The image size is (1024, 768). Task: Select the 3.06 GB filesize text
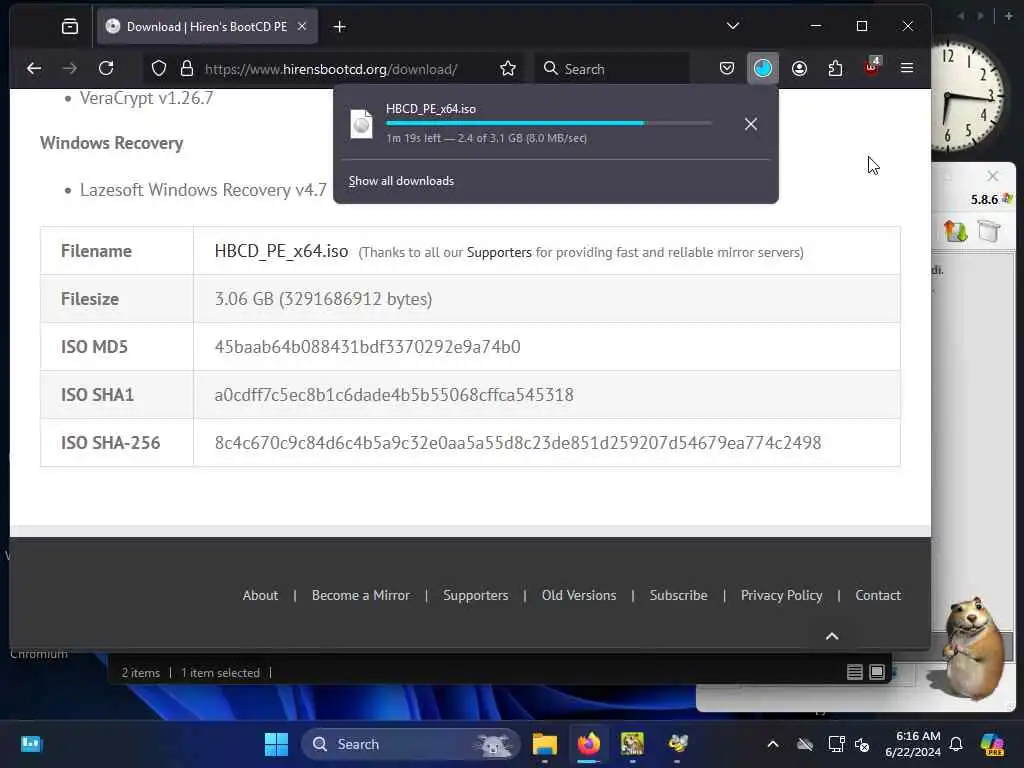[323, 299]
